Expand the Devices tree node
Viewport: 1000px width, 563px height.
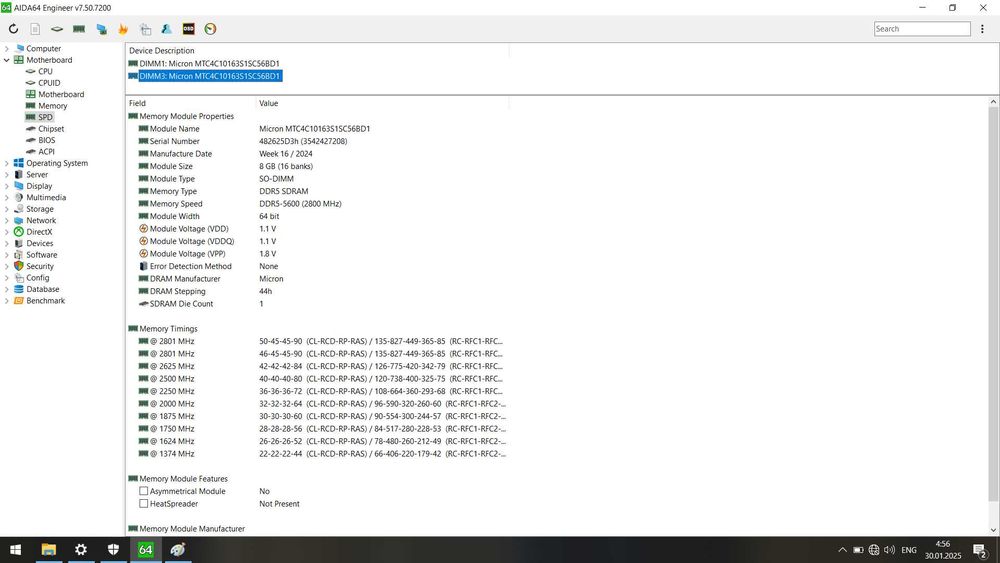[6, 244]
